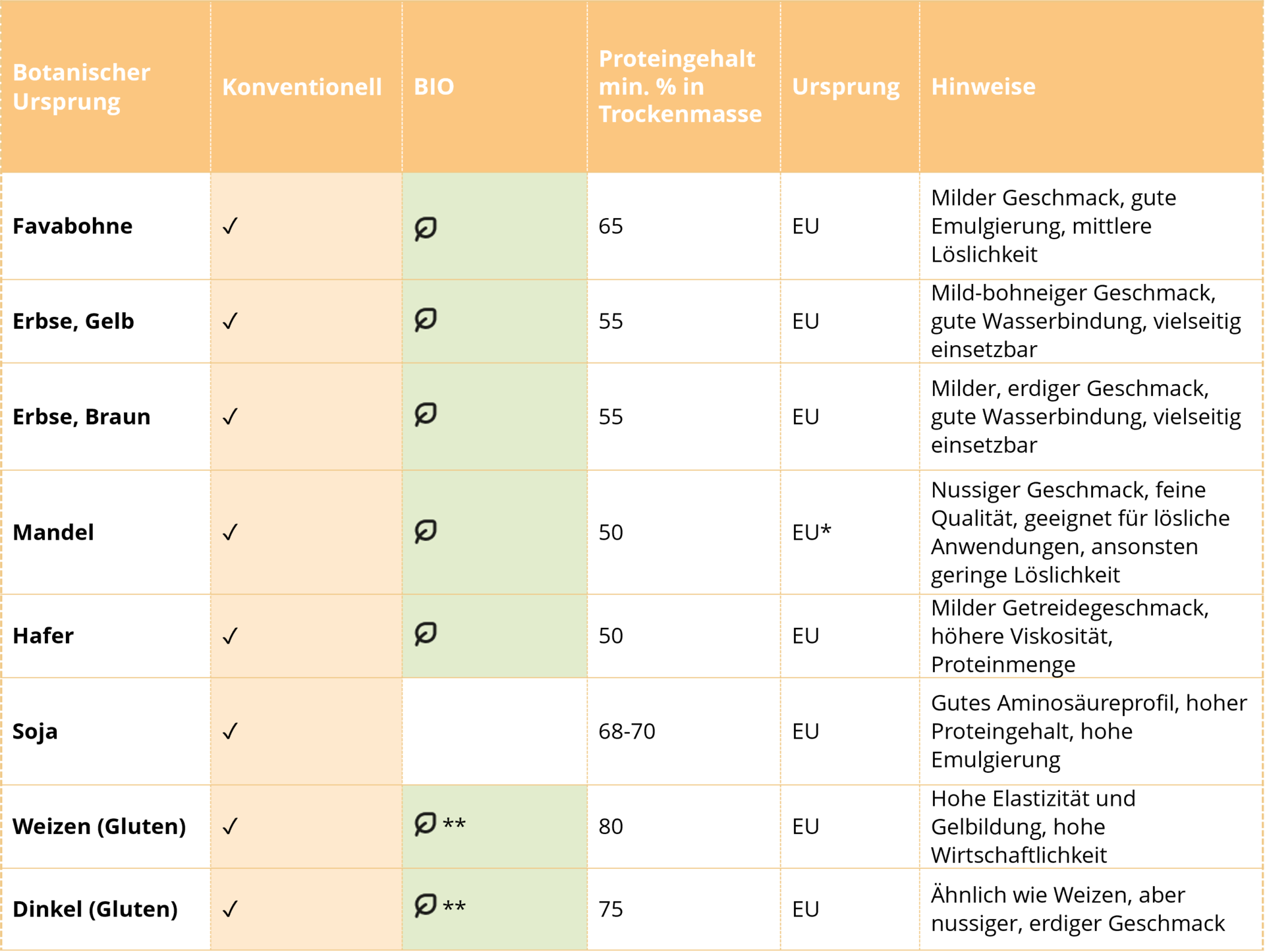The width and height of the screenshot is (1265, 952).
Task: Click the BIO leaf icon for Erbse, Braun
Action: [426, 414]
